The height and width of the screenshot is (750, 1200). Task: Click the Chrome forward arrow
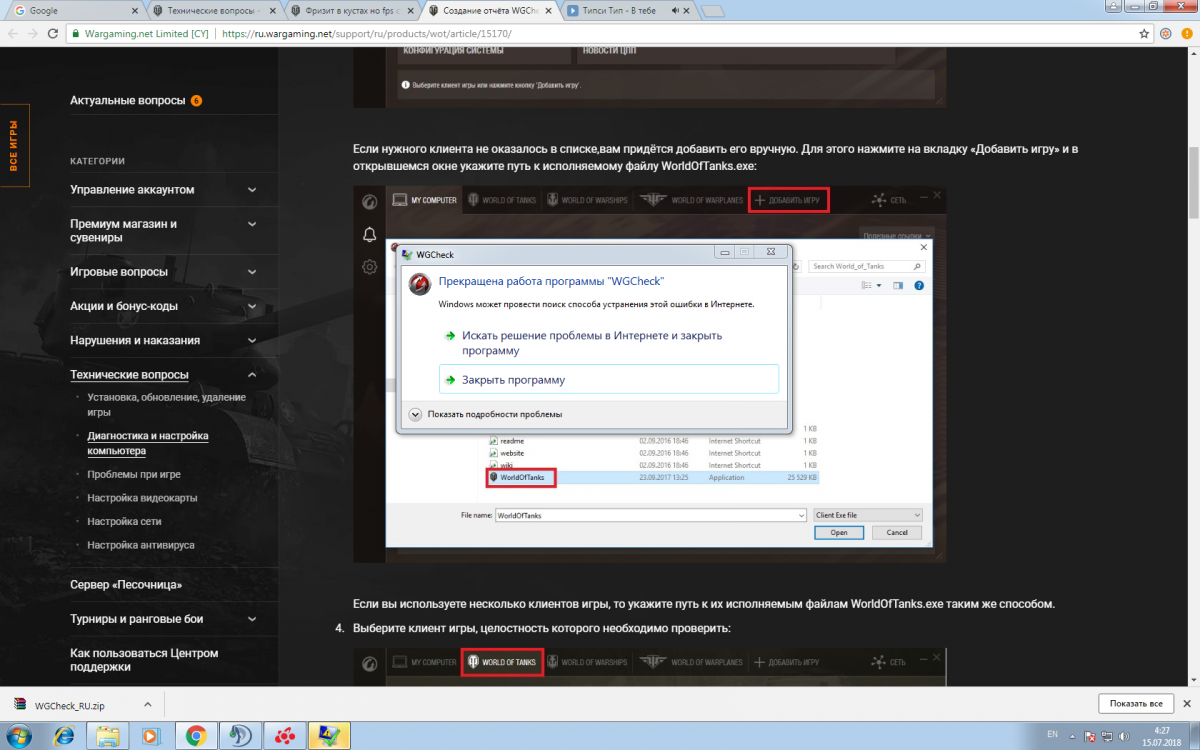coord(34,33)
